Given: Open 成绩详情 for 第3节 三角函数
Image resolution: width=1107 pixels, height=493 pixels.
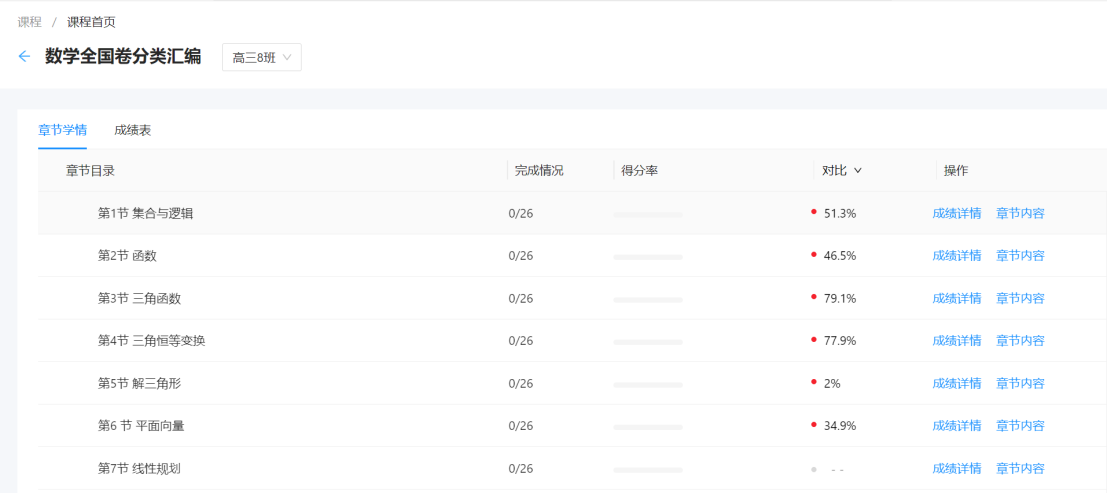Looking at the screenshot, I should click(x=957, y=298).
